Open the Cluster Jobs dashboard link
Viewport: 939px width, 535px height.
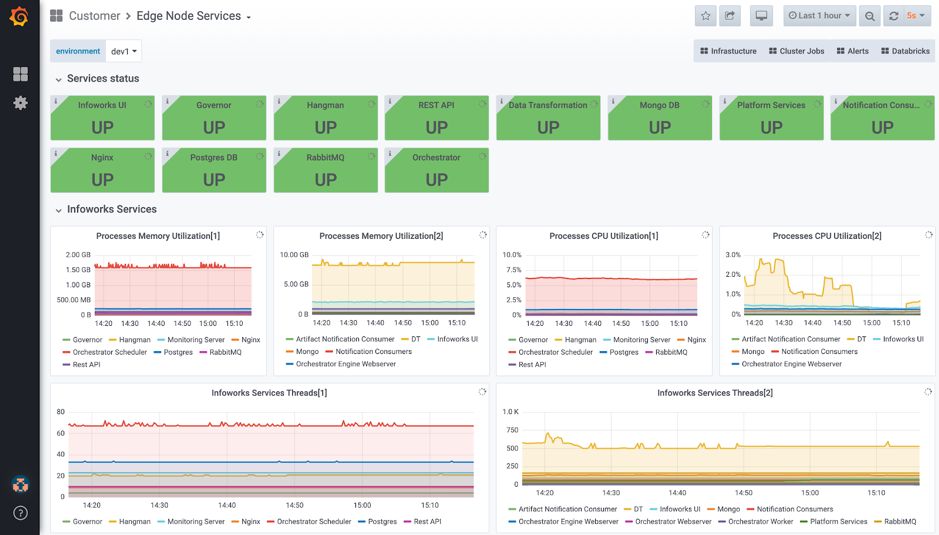coord(796,51)
